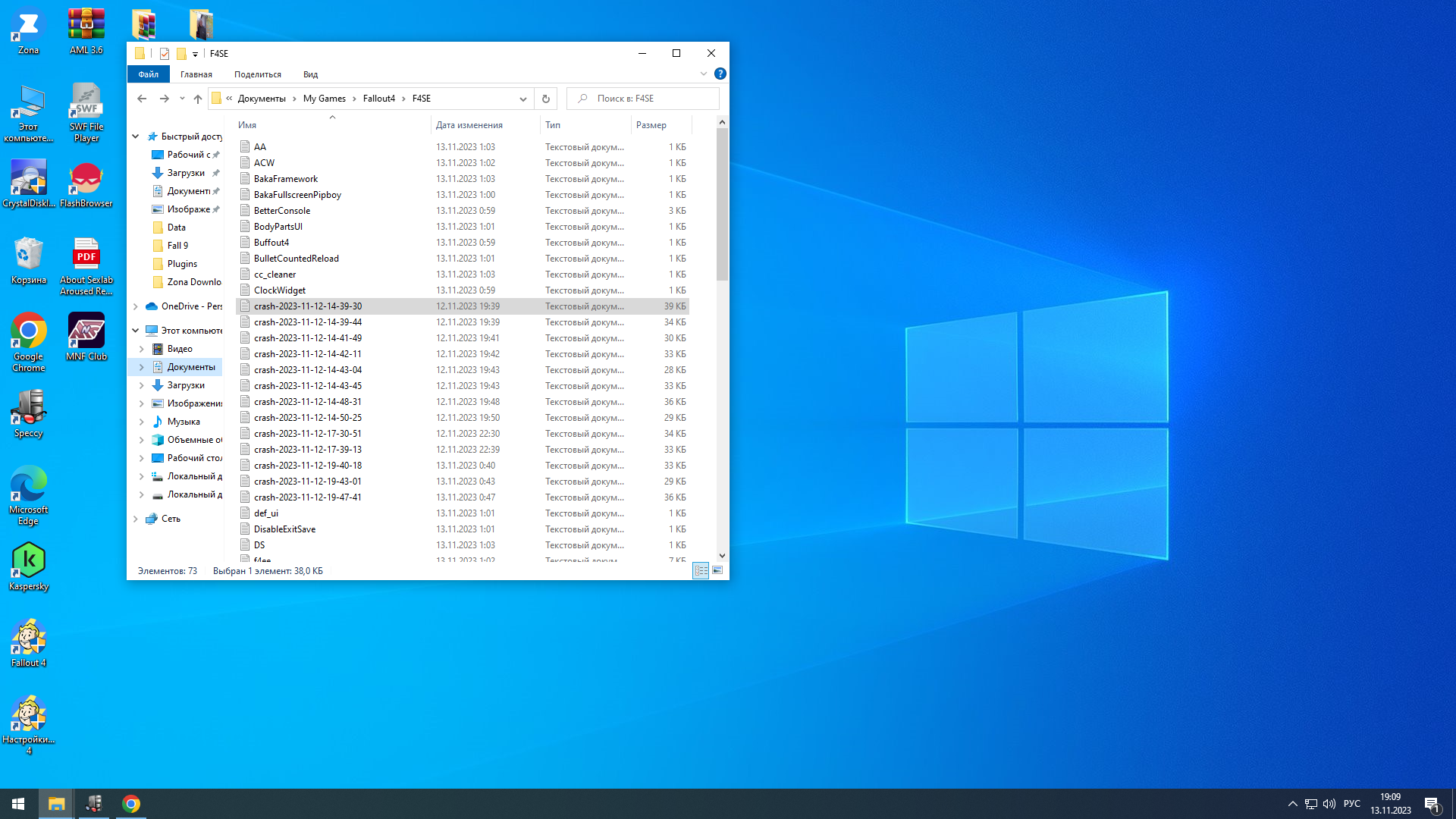Select the details view layout button
The image size is (1456, 819).
click(x=701, y=570)
